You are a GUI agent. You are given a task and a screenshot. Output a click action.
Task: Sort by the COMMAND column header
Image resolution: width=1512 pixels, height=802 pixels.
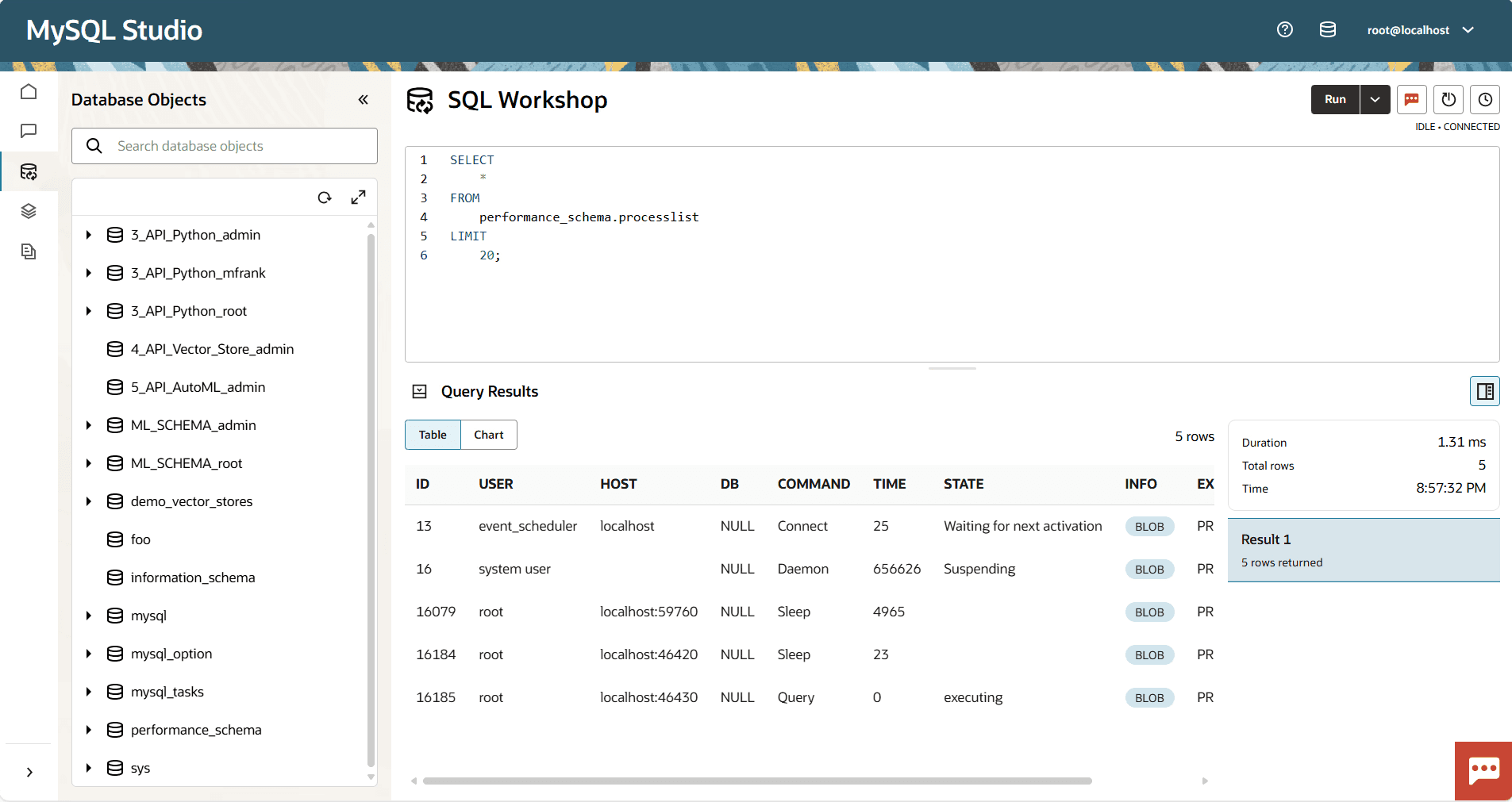814,484
